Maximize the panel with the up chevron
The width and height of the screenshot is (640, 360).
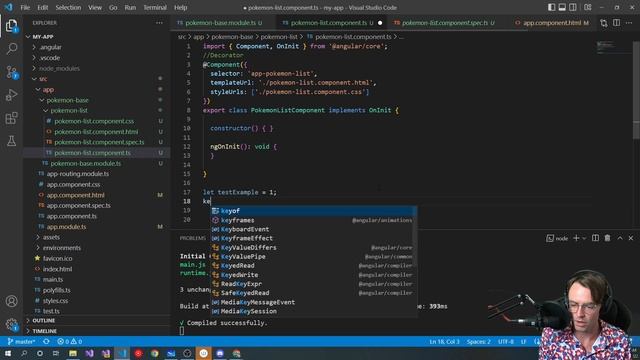[x=620, y=238]
